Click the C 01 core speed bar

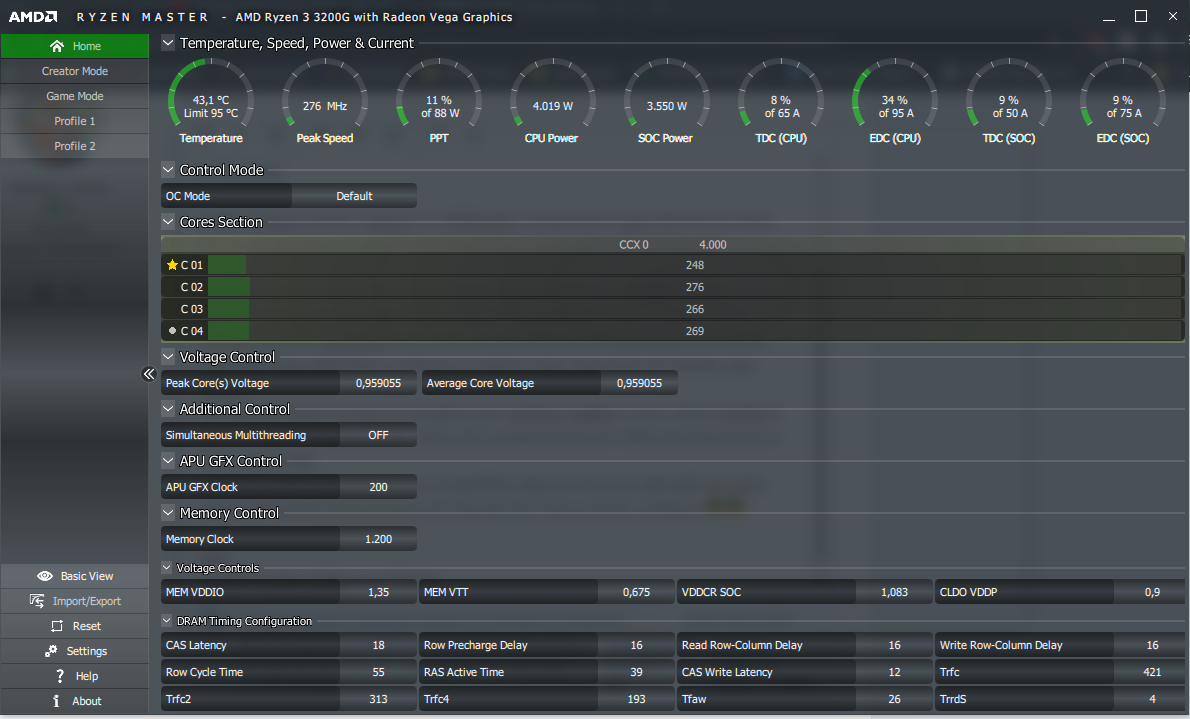(695, 265)
